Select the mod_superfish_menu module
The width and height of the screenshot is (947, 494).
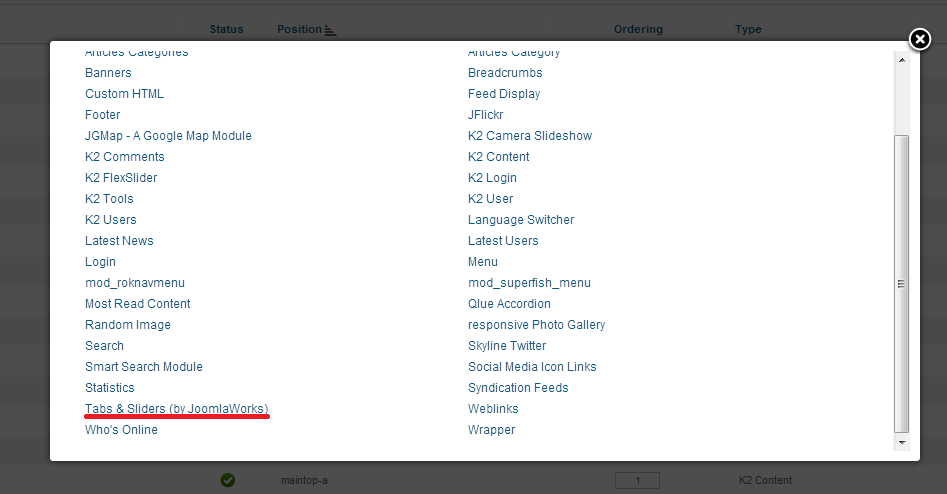coord(529,283)
